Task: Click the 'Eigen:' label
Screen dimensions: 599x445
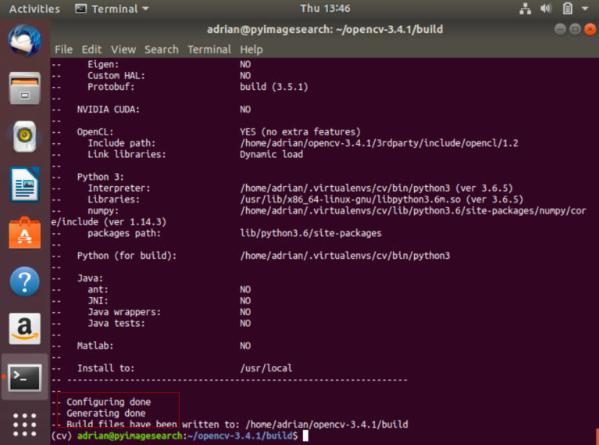Action: coord(103,65)
